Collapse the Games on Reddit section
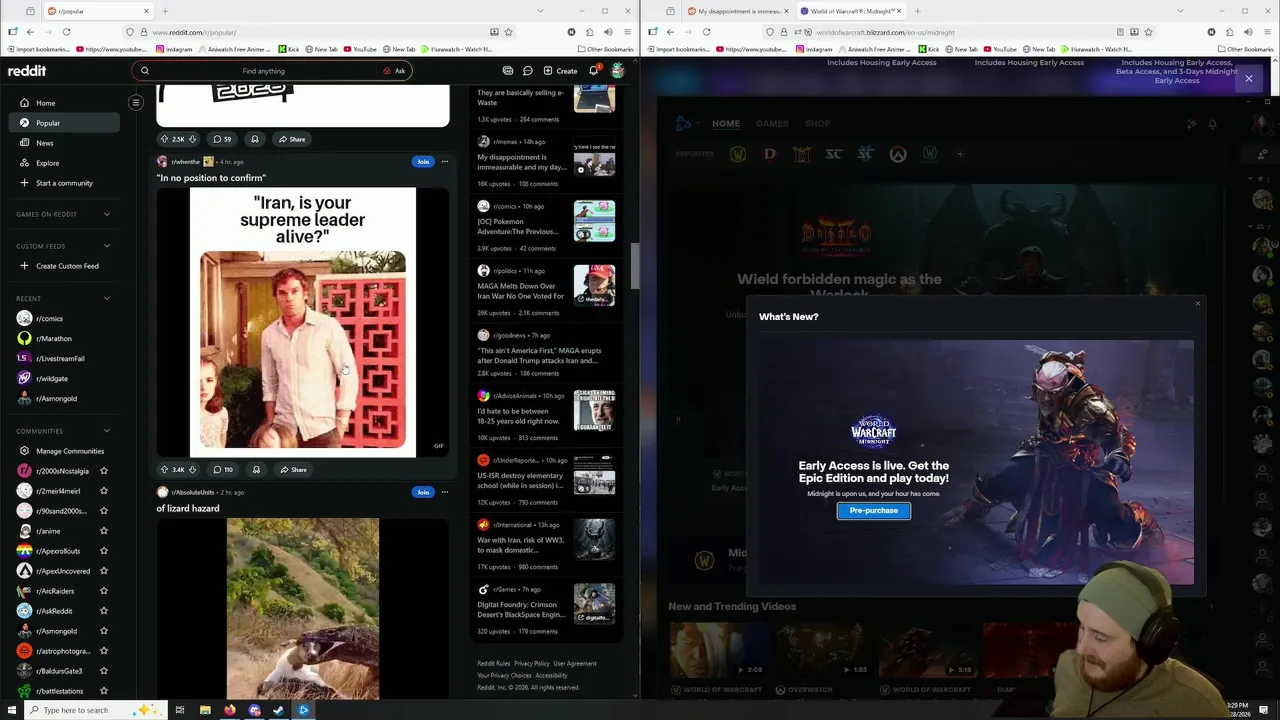Viewport: 1280px width, 720px height. pyautogui.click(x=107, y=214)
